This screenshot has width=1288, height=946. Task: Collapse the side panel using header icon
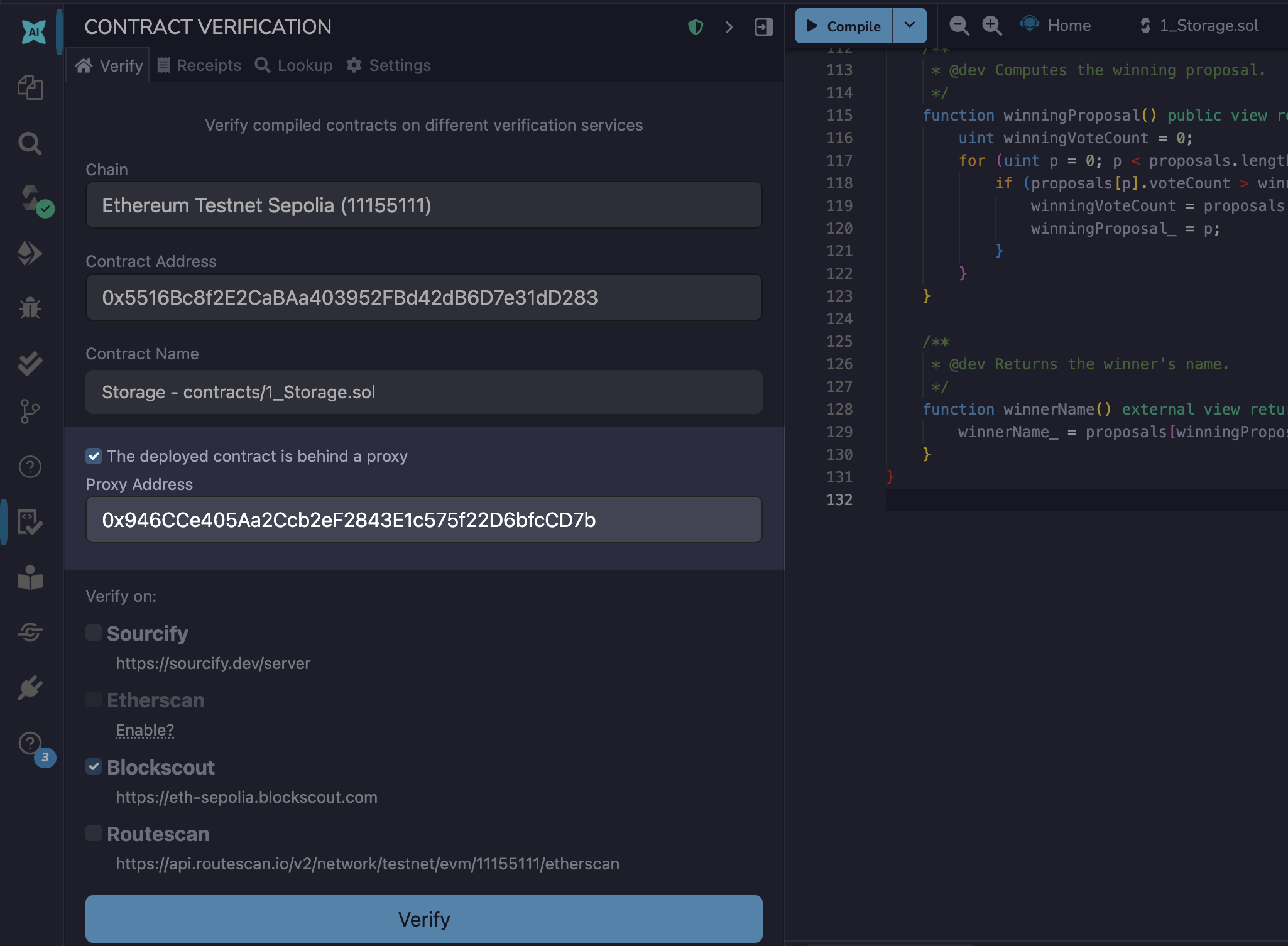[763, 27]
